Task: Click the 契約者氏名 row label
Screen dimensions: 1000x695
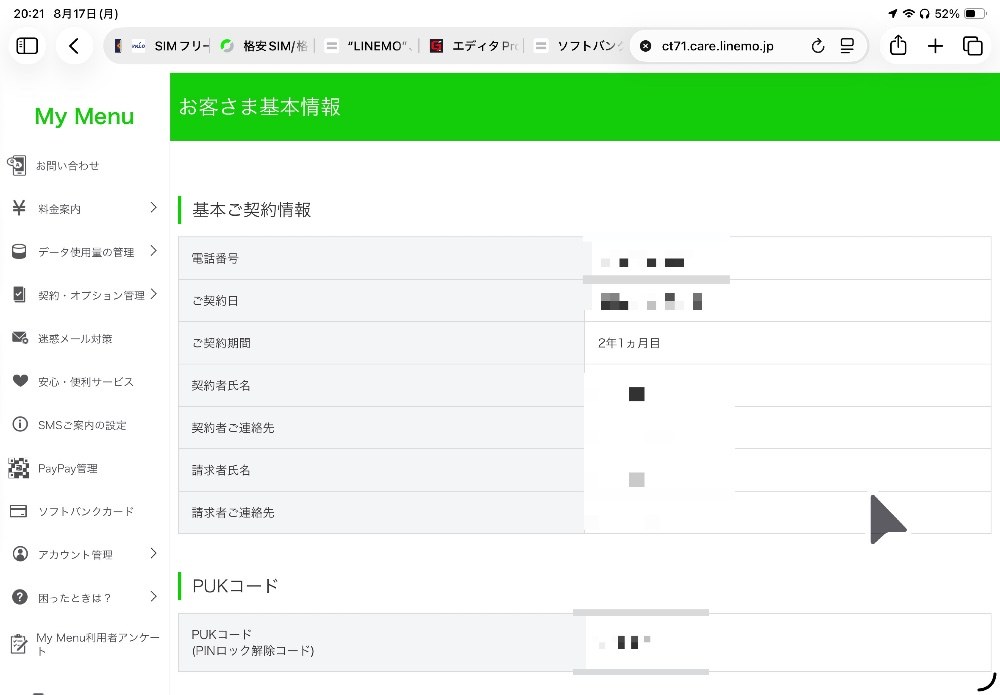Action: [221, 386]
